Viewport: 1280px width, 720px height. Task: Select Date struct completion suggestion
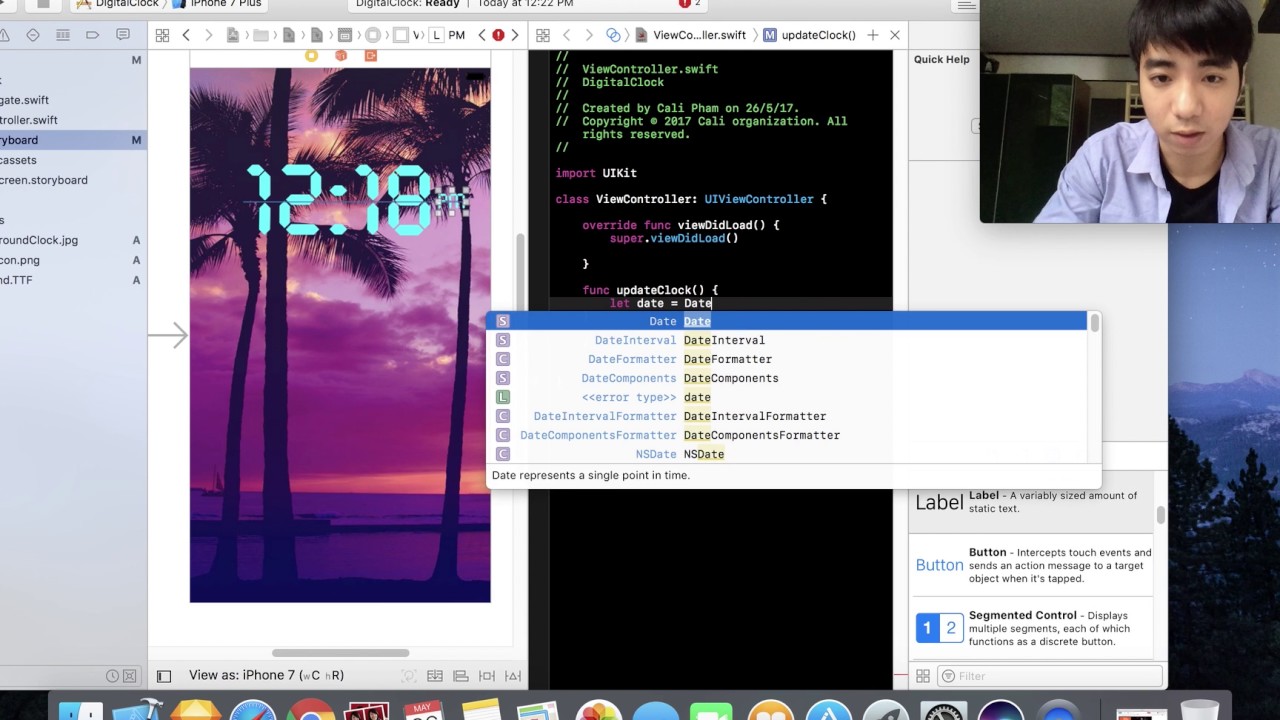[x=786, y=321]
